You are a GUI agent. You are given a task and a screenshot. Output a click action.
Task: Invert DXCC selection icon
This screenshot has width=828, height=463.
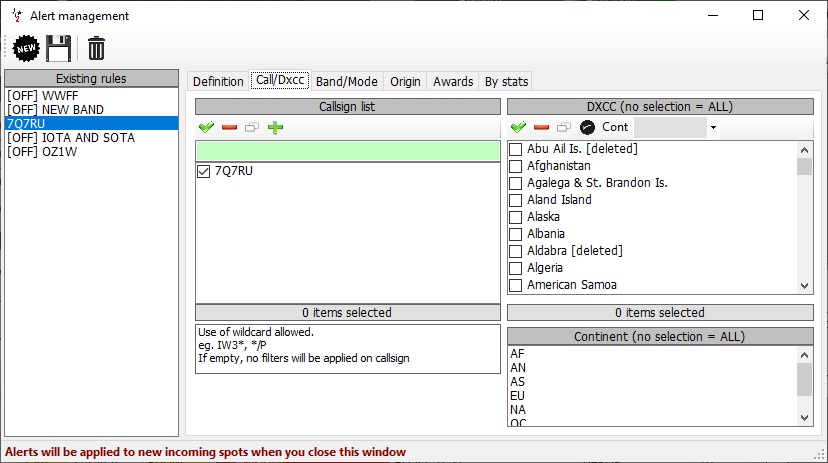point(564,127)
